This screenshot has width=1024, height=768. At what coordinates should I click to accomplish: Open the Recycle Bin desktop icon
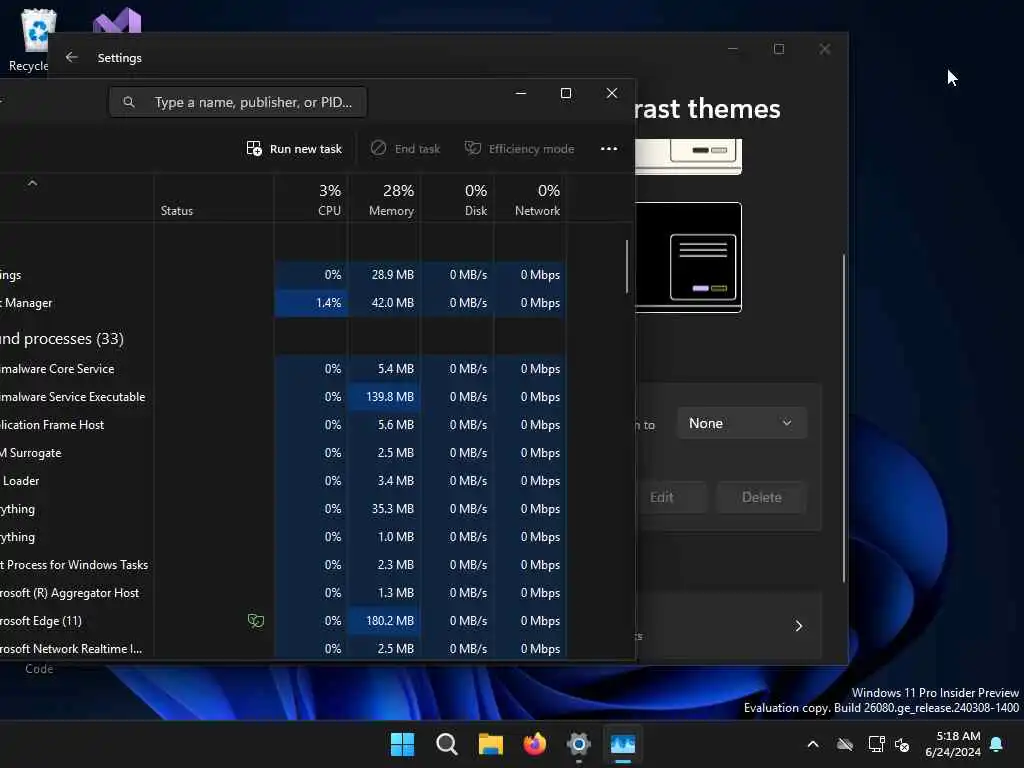click(x=31, y=39)
